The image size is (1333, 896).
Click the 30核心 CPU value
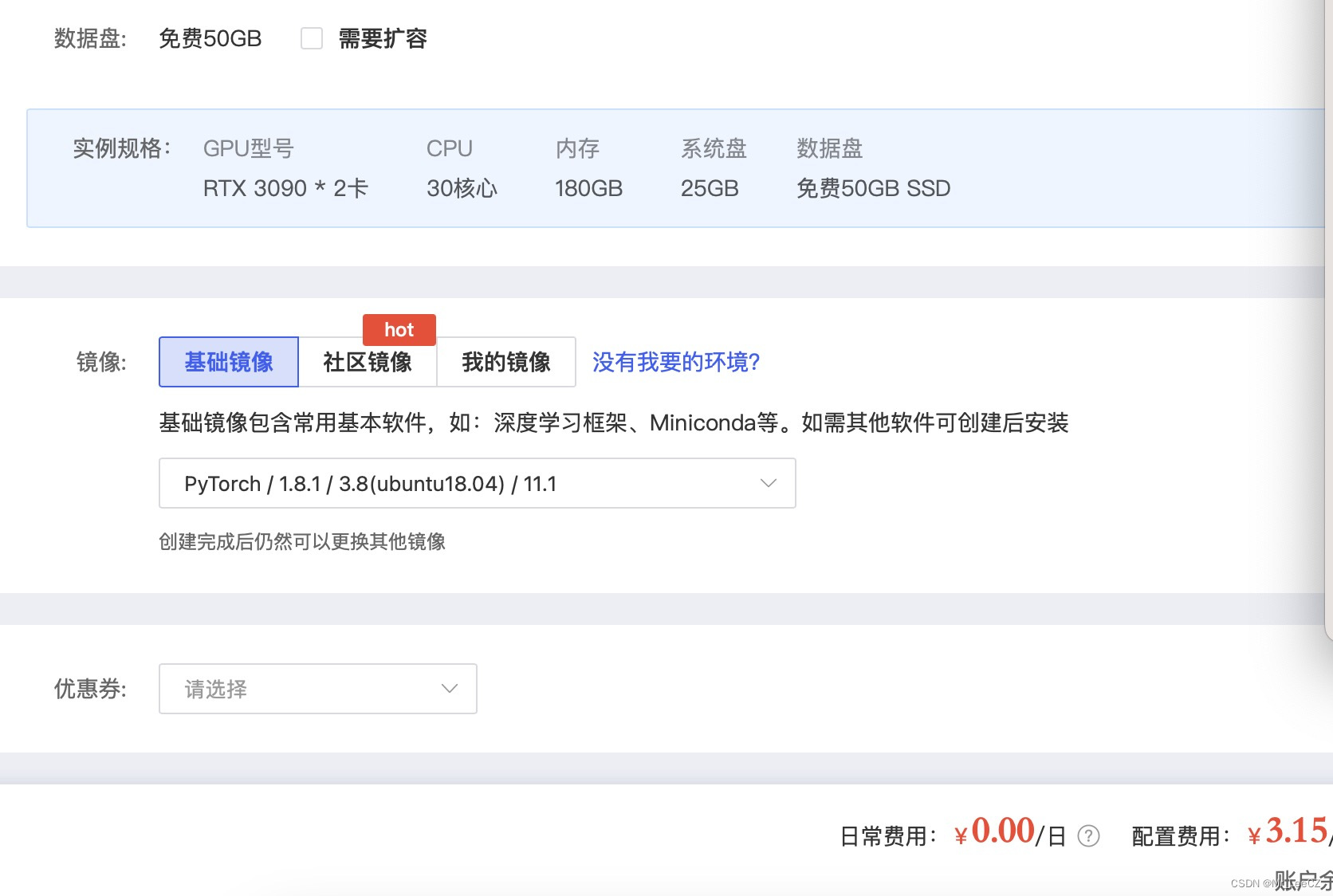point(462,188)
